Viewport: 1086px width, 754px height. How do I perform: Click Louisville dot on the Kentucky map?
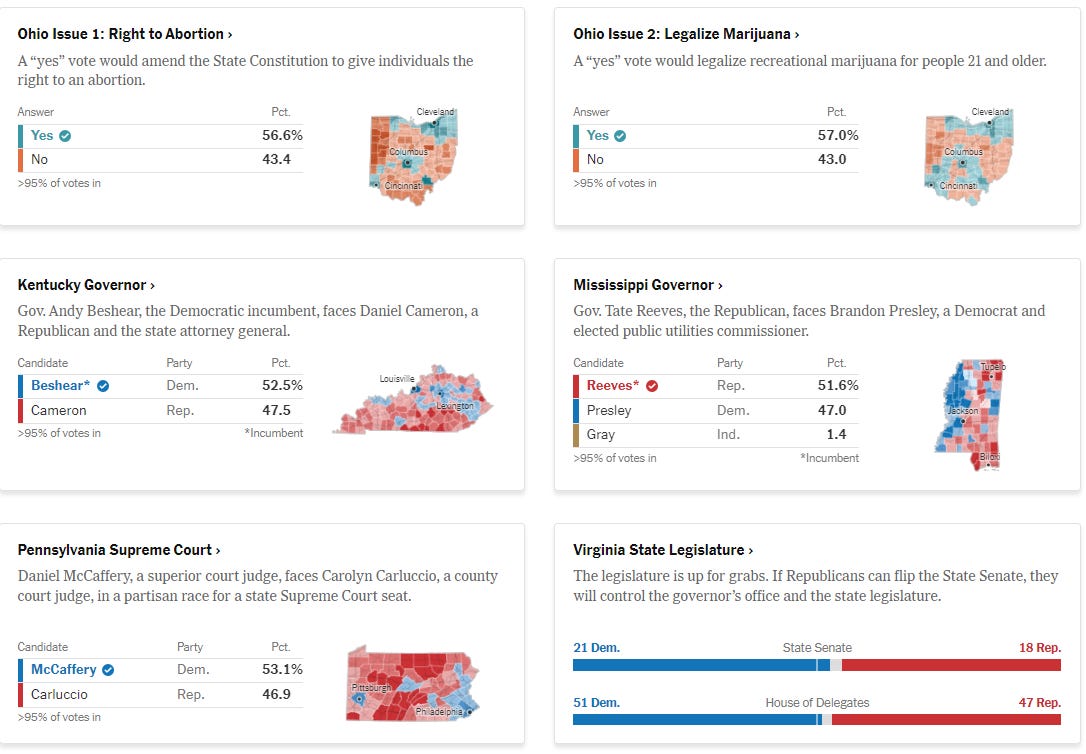[413, 388]
